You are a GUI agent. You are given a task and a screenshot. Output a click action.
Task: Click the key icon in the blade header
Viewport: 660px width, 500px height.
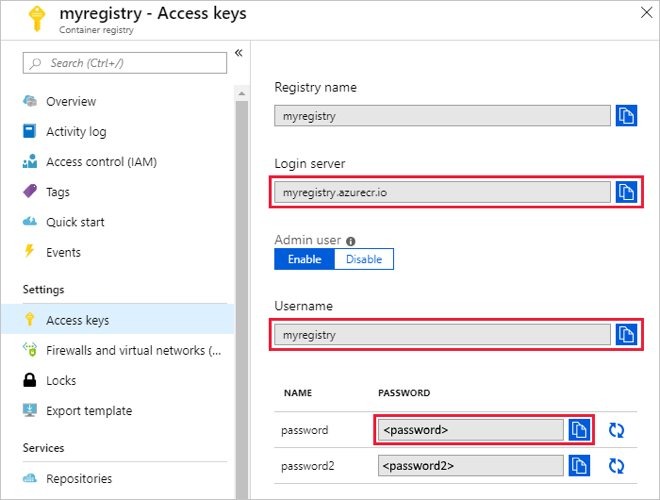tap(37, 18)
